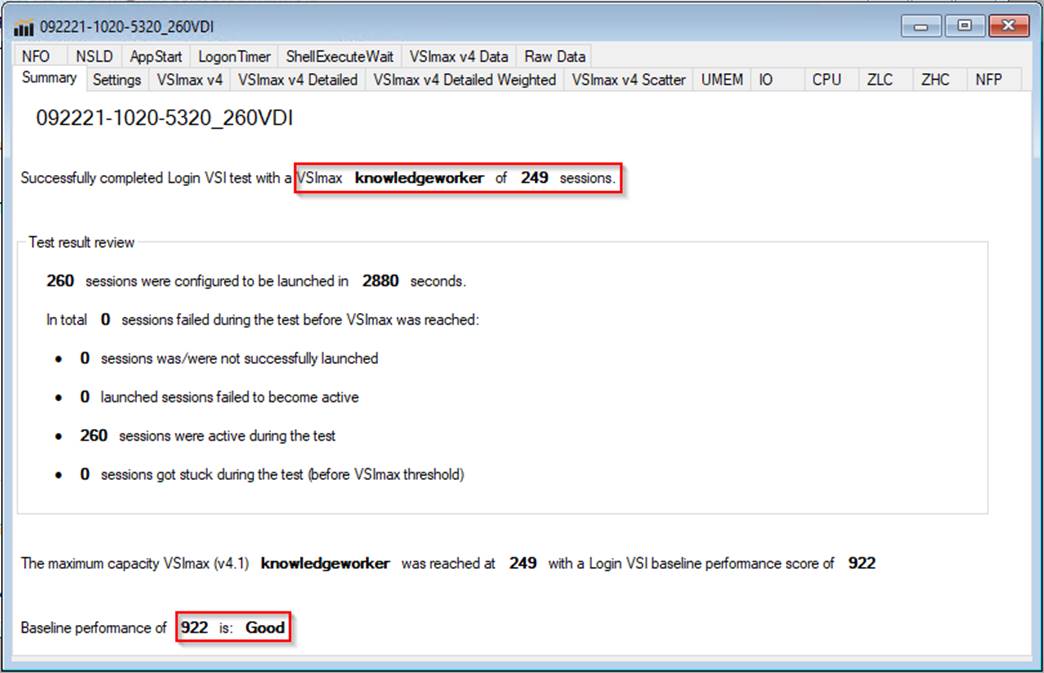Switch to the NSLD tab
The image size is (1044, 673).
tap(94, 57)
